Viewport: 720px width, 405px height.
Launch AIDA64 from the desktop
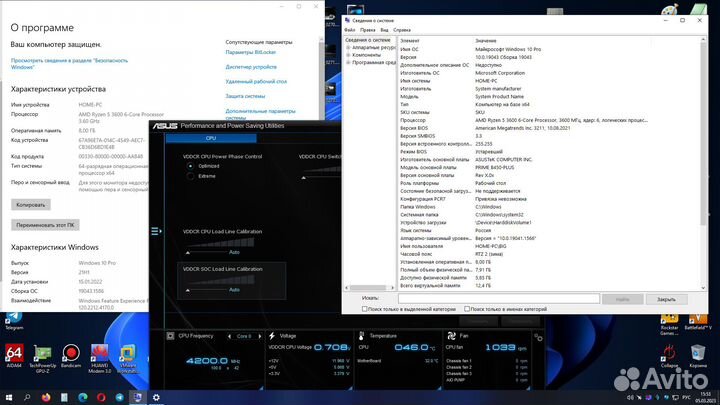click(14, 356)
